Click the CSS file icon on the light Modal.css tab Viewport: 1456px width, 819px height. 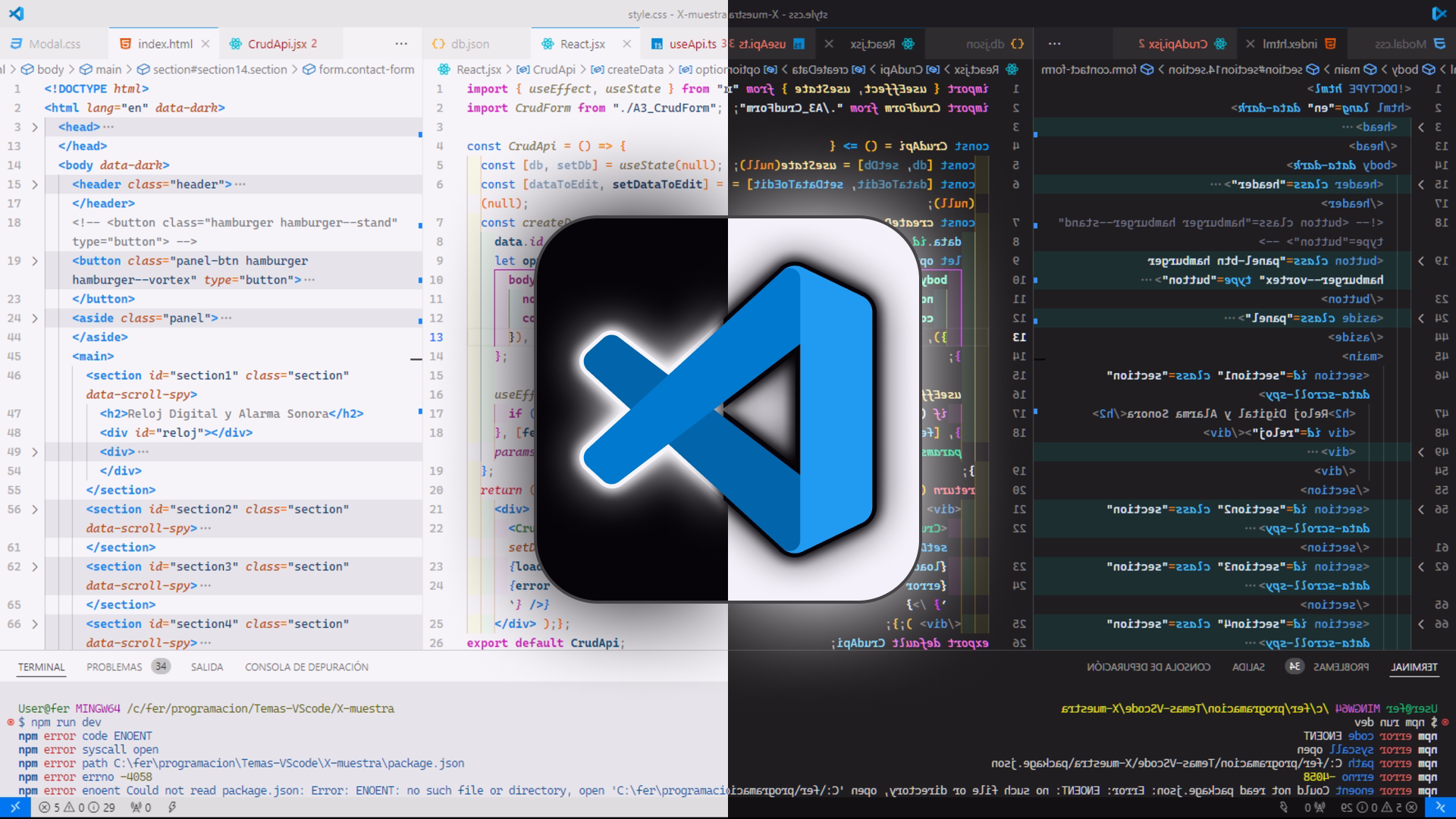click(14, 44)
